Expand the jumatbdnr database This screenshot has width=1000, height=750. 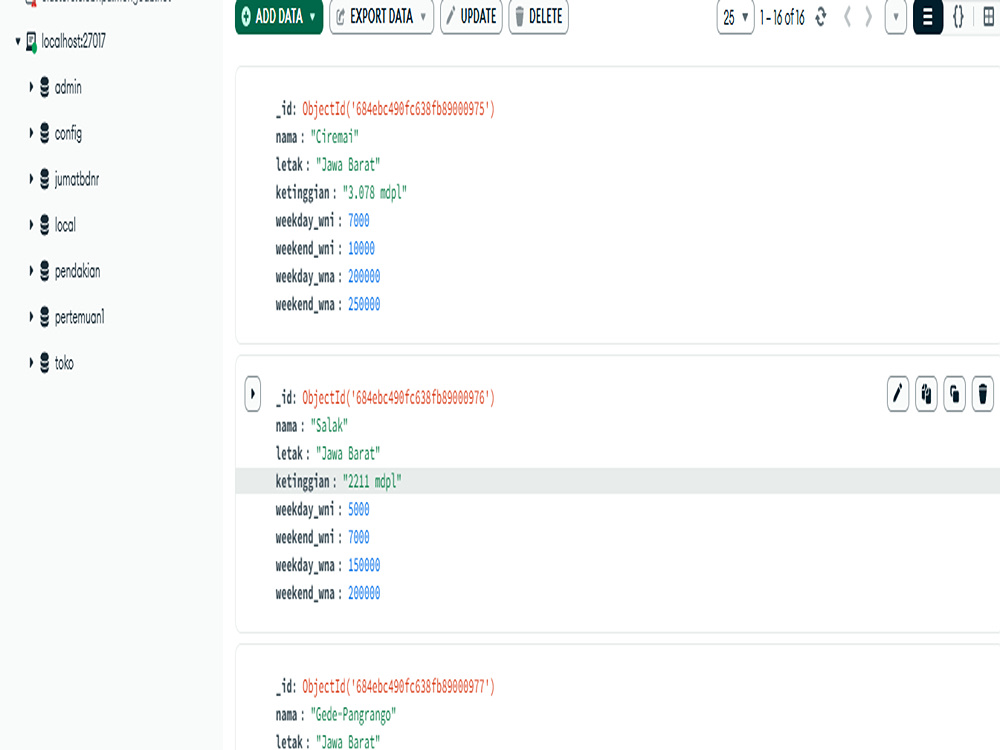pyautogui.click(x=31, y=179)
